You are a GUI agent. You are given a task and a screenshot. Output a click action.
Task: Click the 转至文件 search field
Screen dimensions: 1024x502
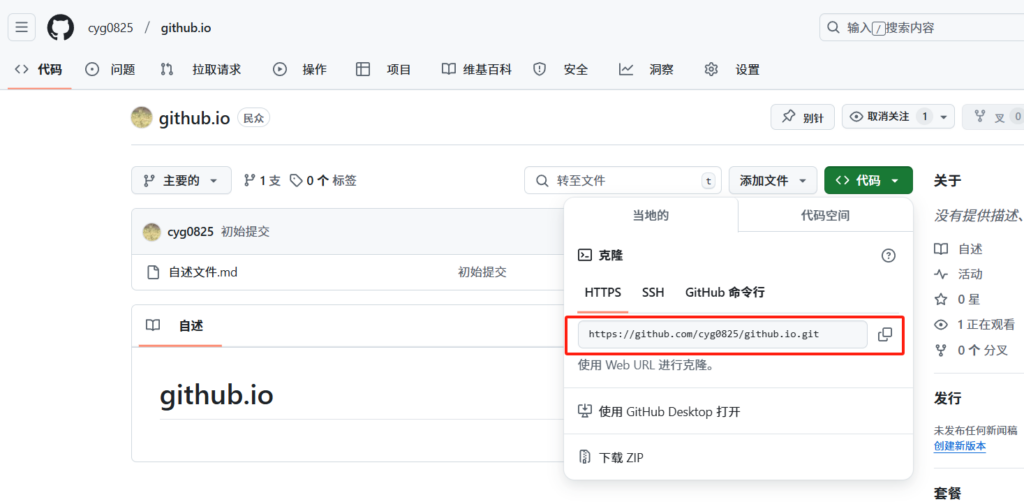tap(622, 181)
